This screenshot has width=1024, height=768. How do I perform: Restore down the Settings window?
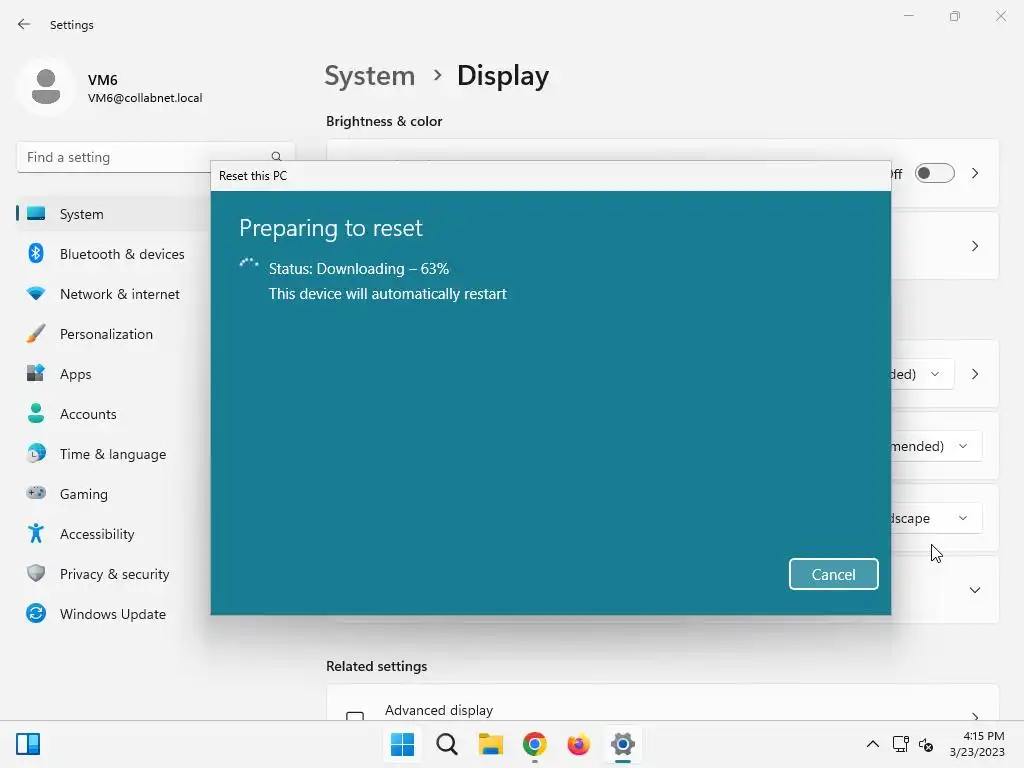(955, 16)
